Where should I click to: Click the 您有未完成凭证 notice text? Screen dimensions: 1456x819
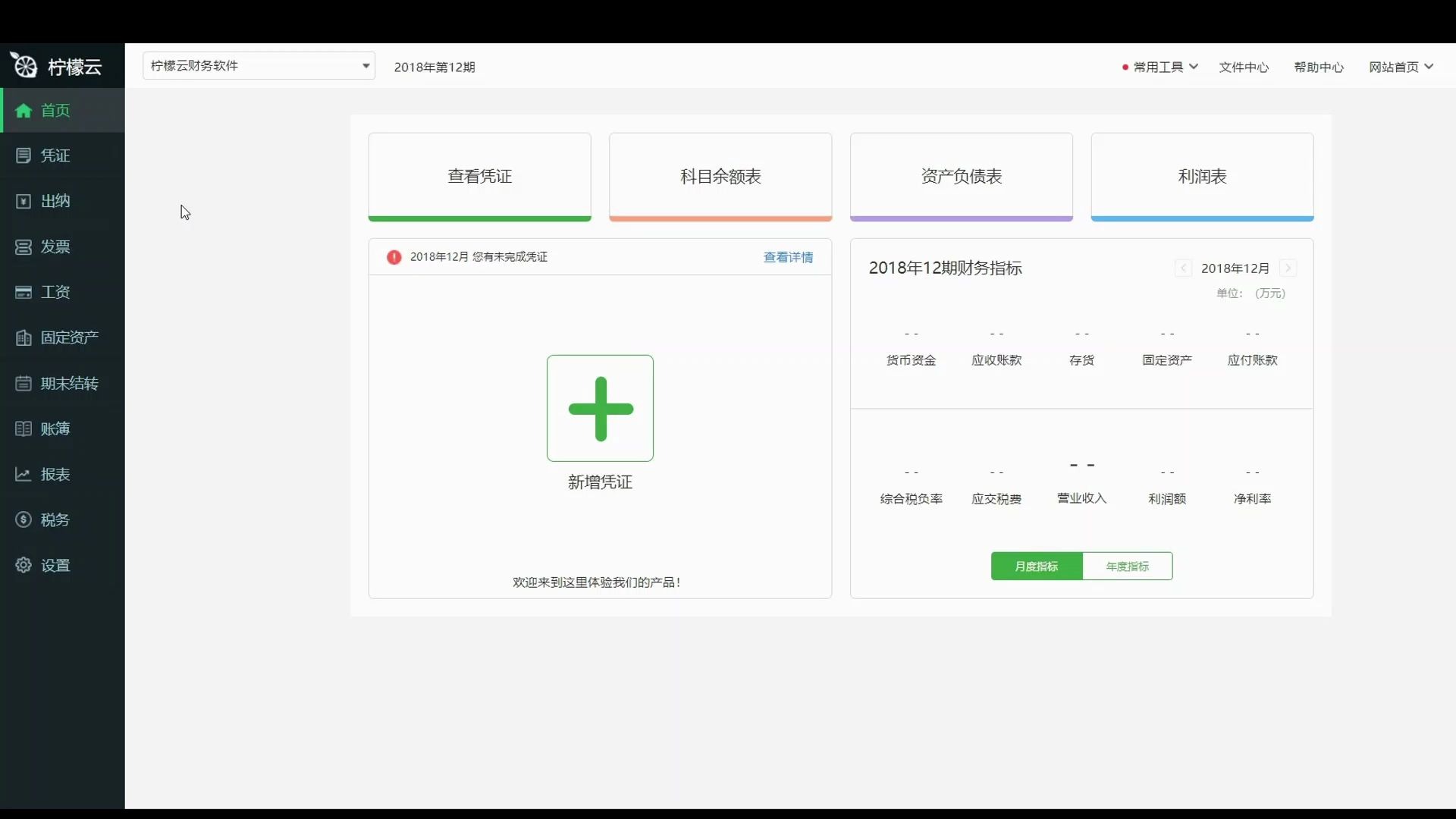click(510, 257)
